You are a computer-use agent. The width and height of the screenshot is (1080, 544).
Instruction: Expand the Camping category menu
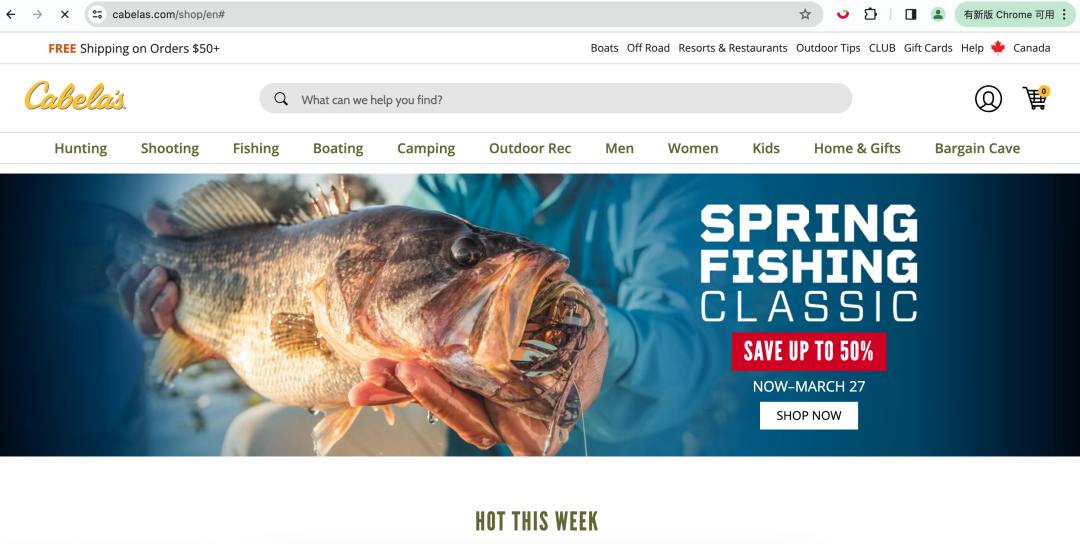pyautogui.click(x=426, y=148)
